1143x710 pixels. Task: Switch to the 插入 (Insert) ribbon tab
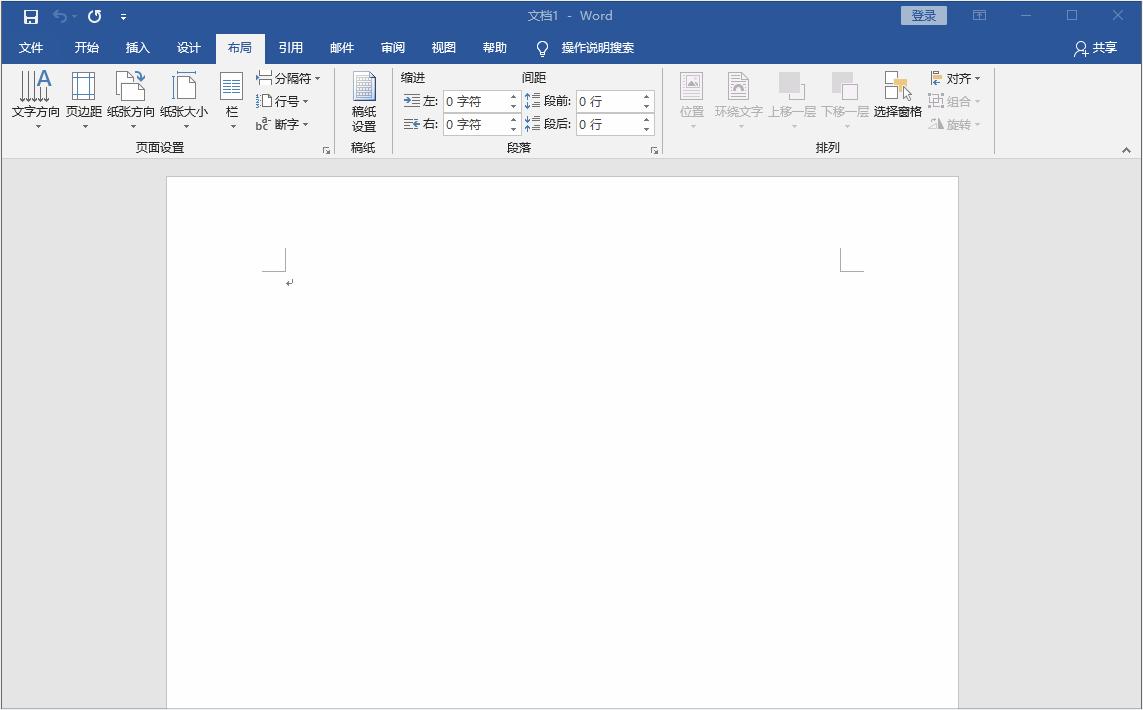point(137,47)
